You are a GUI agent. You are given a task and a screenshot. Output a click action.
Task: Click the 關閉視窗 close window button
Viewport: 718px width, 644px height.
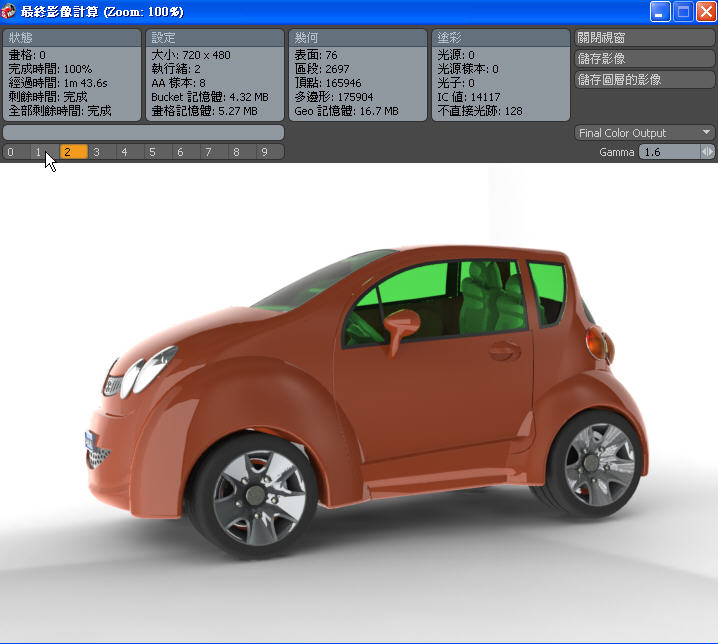[644, 38]
